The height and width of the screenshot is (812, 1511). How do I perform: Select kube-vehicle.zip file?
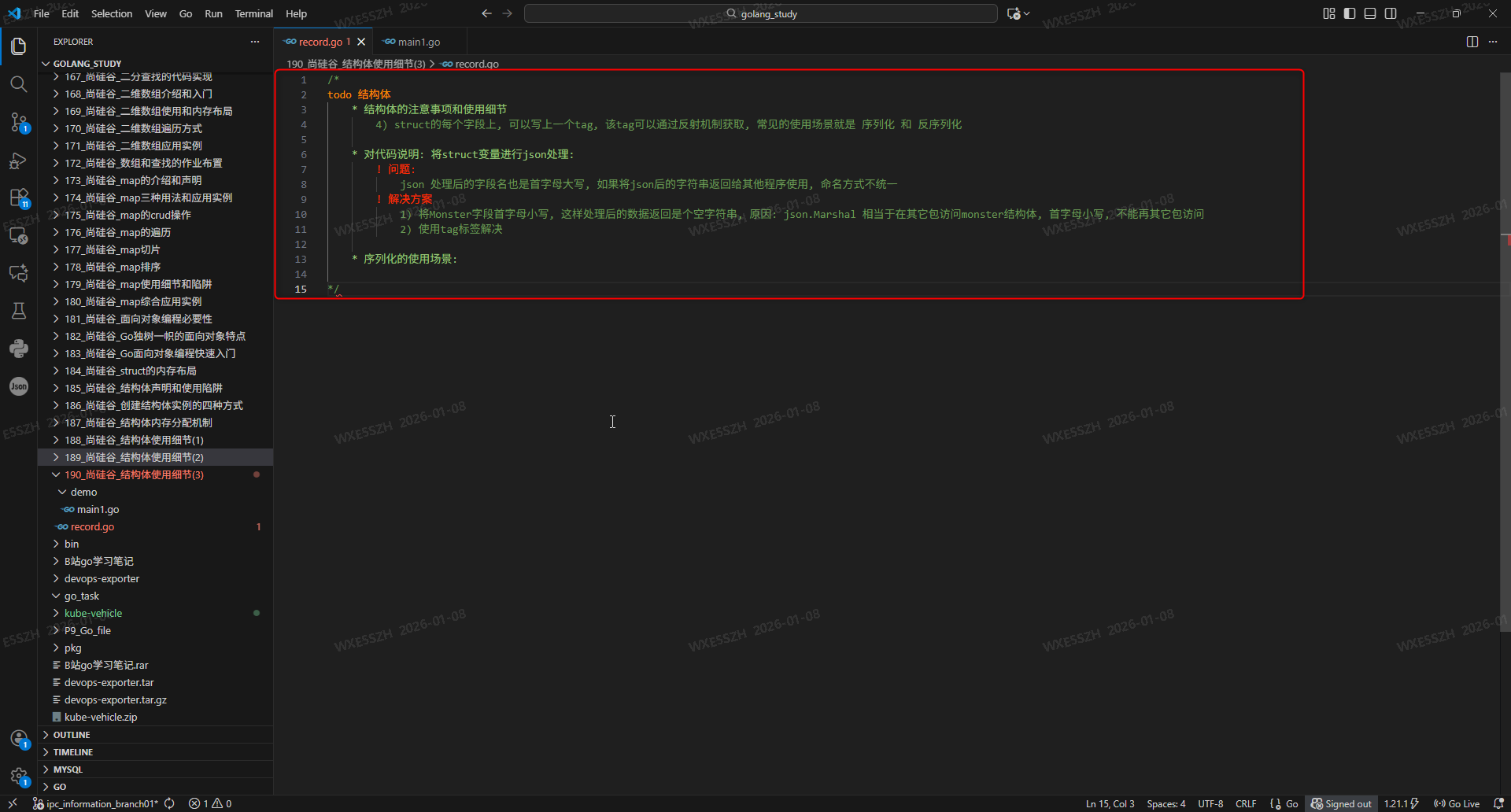(x=156, y=717)
